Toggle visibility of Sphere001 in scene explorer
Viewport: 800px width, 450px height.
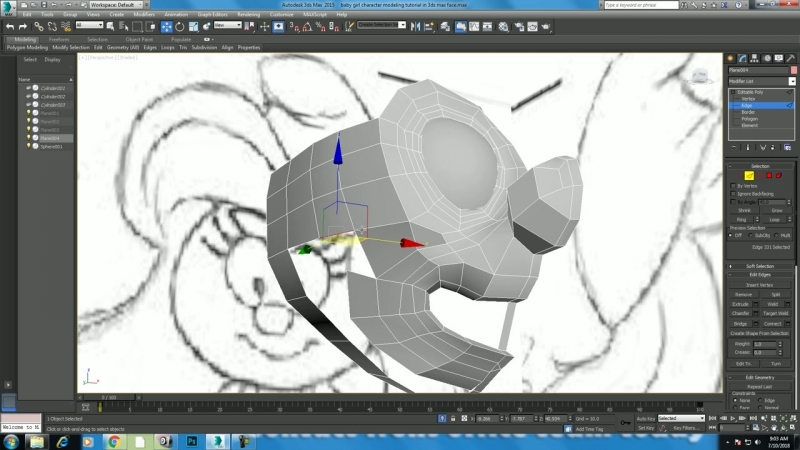(29, 146)
